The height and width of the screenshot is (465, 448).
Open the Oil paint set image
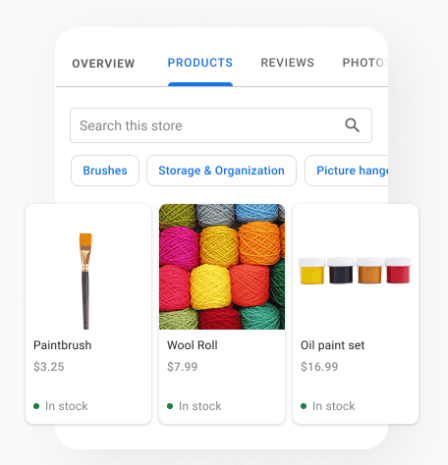pyautogui.click(x=355, y=270)
